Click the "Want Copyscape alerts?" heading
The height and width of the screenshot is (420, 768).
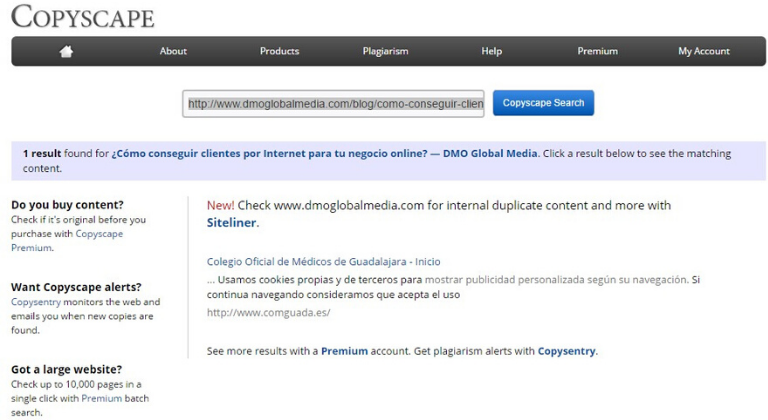tap(76, 287)
